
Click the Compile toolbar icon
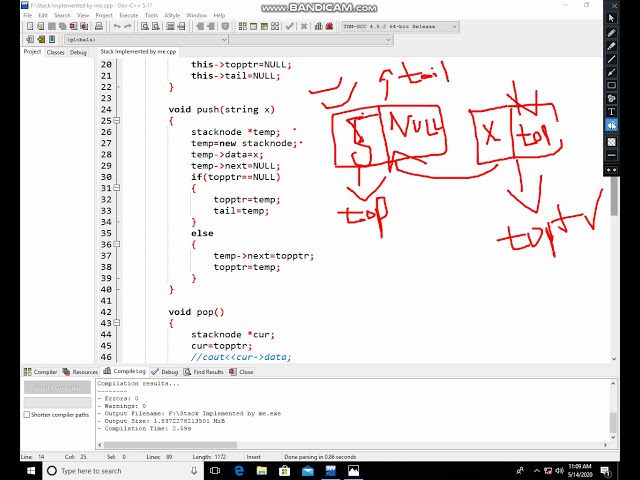[242, 27]
